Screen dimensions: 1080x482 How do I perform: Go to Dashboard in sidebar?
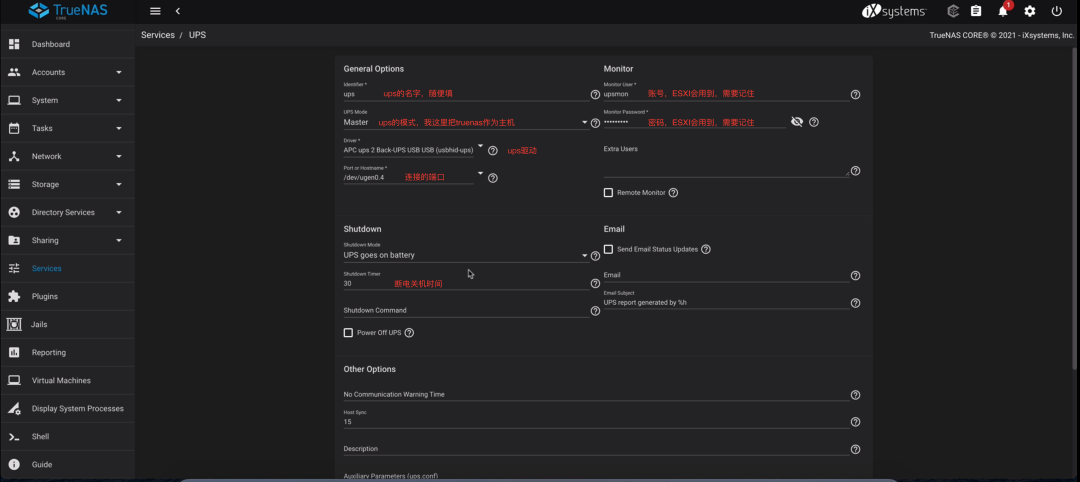pos(68,44)
